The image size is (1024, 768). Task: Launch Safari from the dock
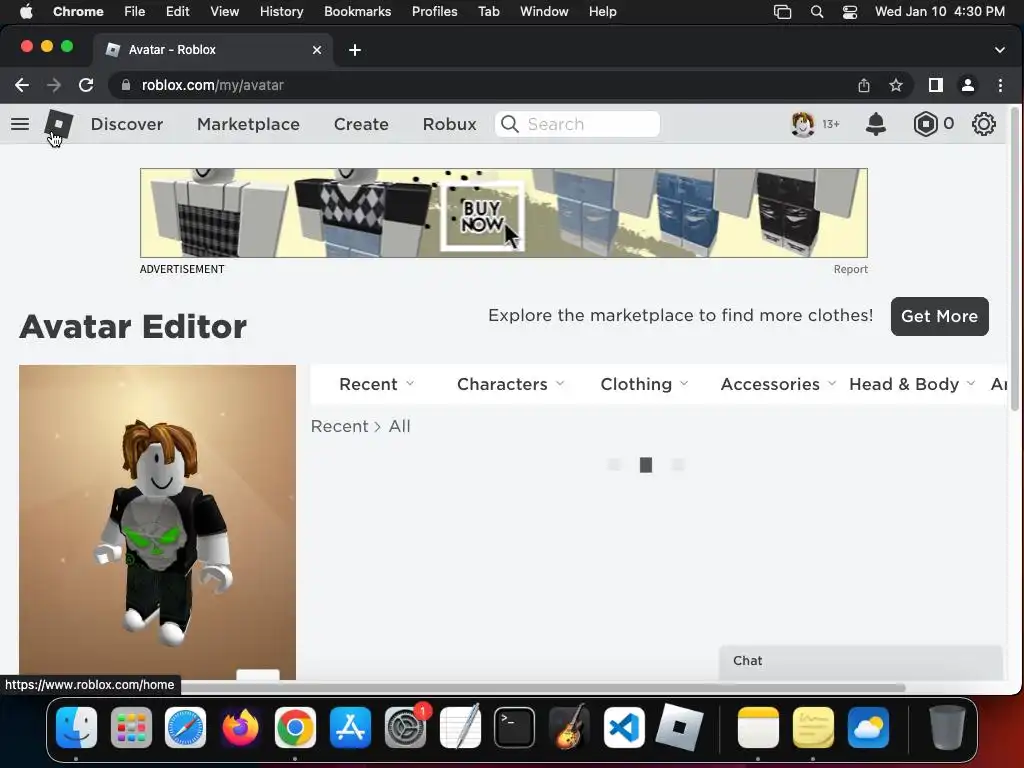[x=185, y=727]
